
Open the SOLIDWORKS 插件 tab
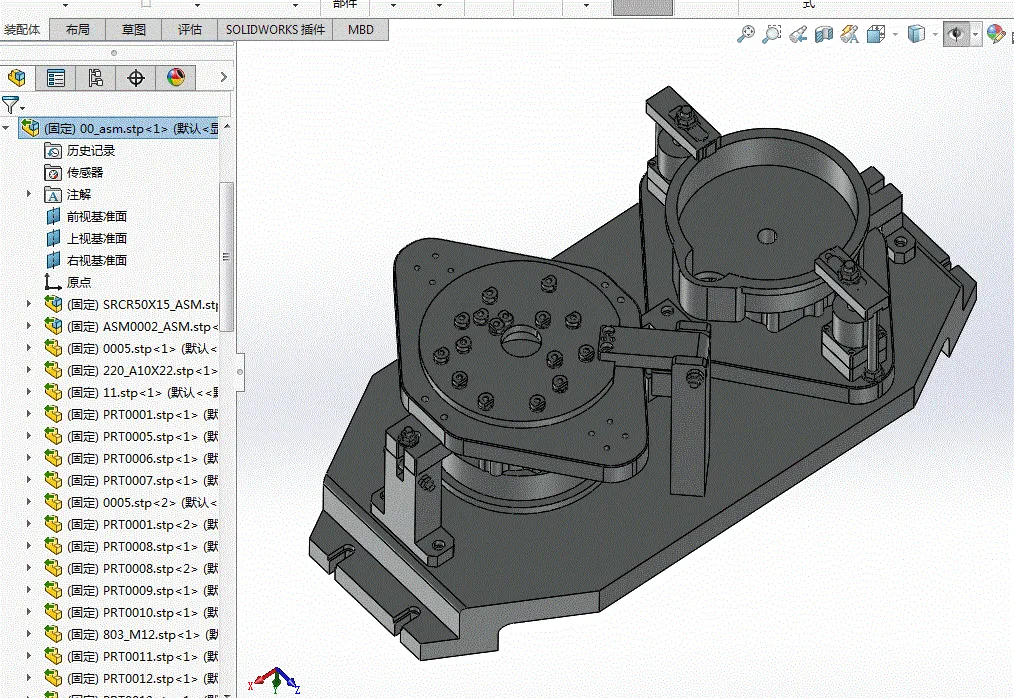tap(275, 29)
